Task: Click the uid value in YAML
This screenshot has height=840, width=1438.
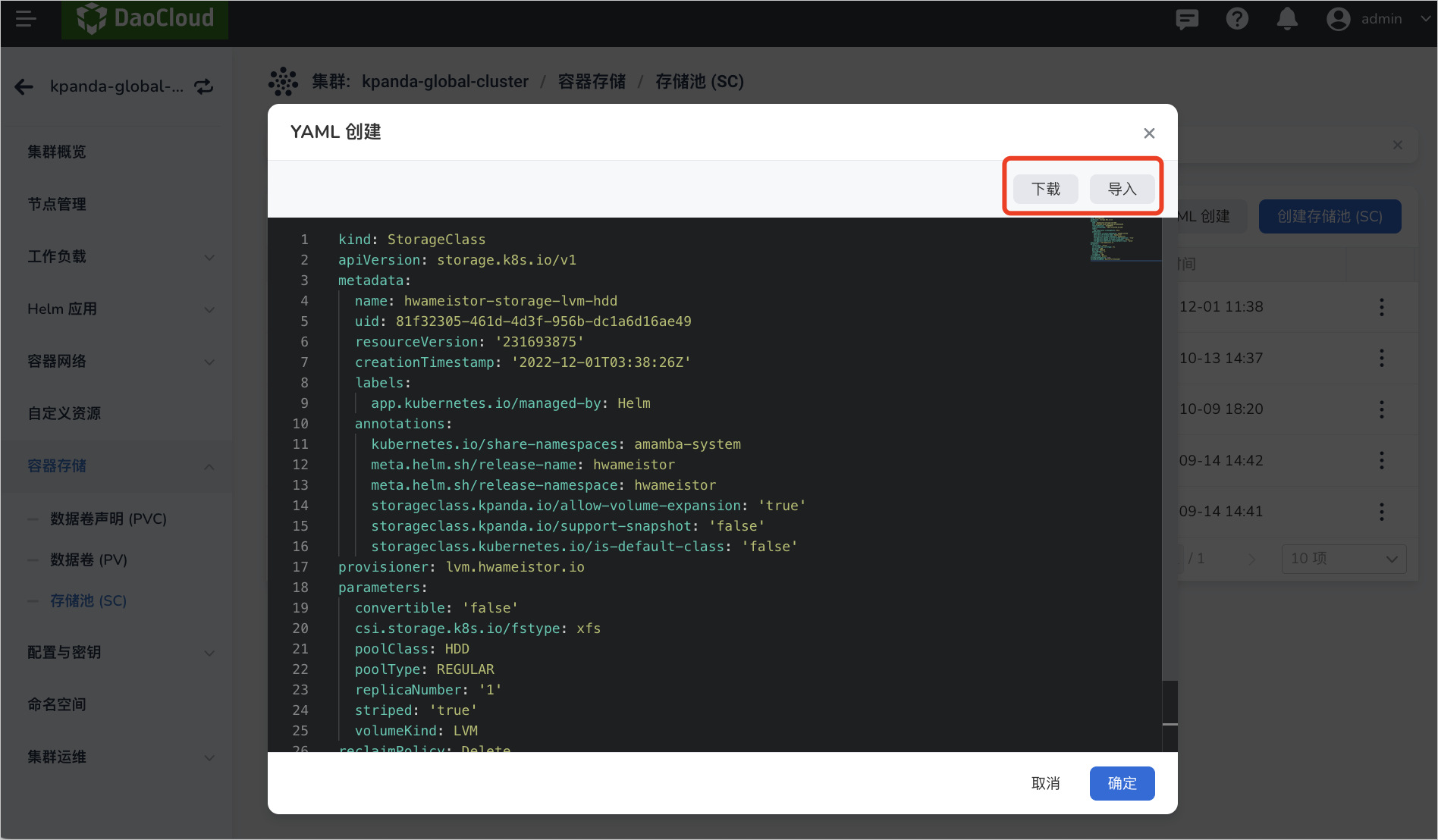Action: point(544,321)
